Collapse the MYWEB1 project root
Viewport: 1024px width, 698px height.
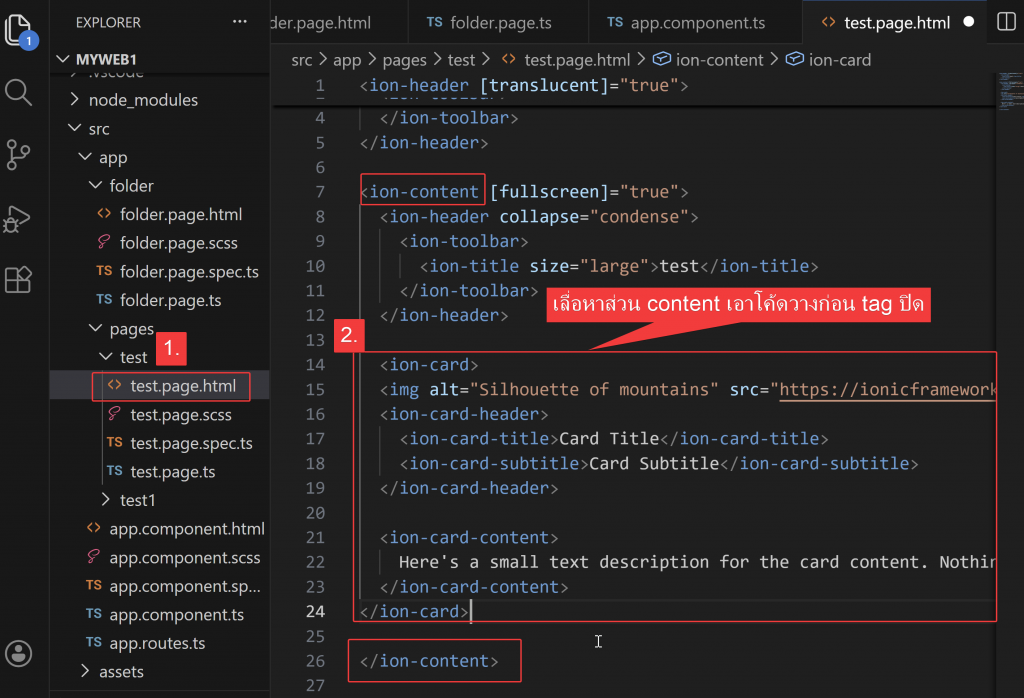tap(107, 59)
